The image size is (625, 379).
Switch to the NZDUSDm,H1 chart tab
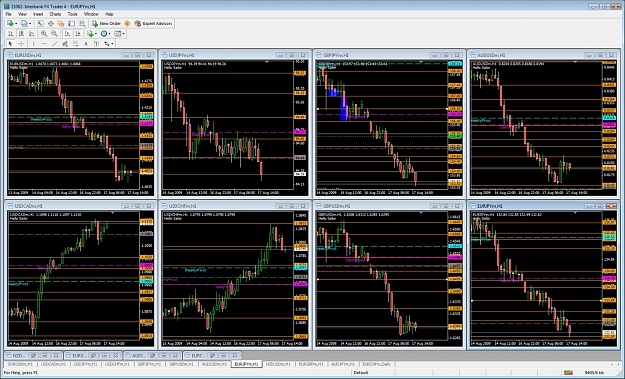278,364
